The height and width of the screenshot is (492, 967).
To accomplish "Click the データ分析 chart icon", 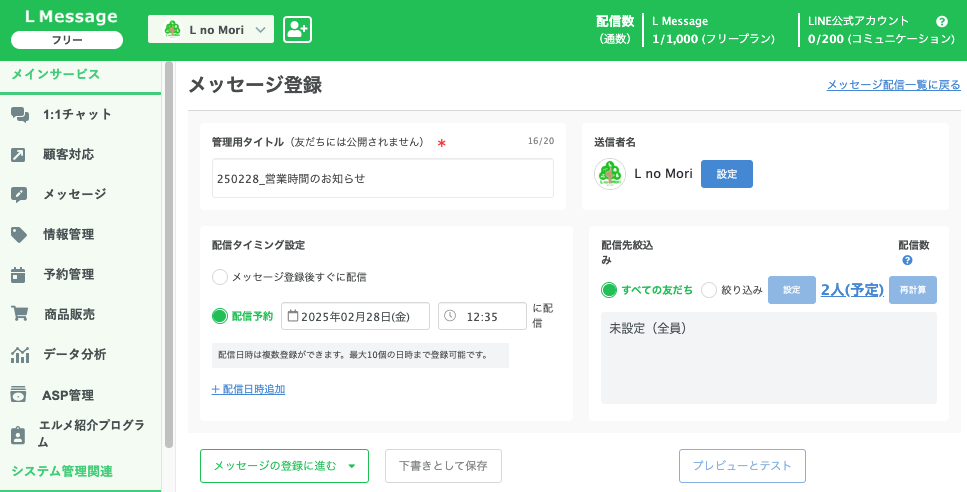I will (19, 355).
